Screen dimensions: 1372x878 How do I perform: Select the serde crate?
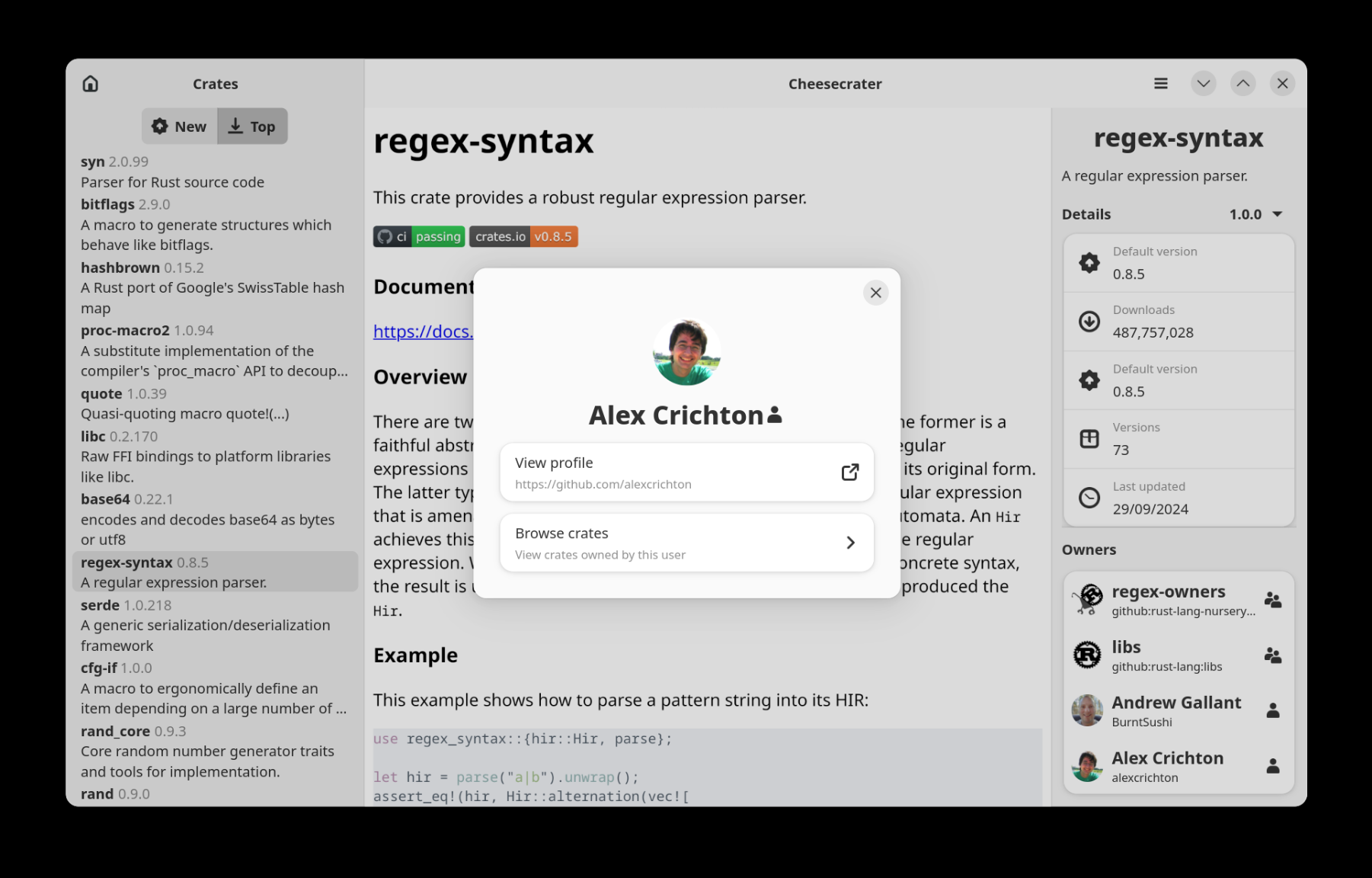tap(215, 624)
